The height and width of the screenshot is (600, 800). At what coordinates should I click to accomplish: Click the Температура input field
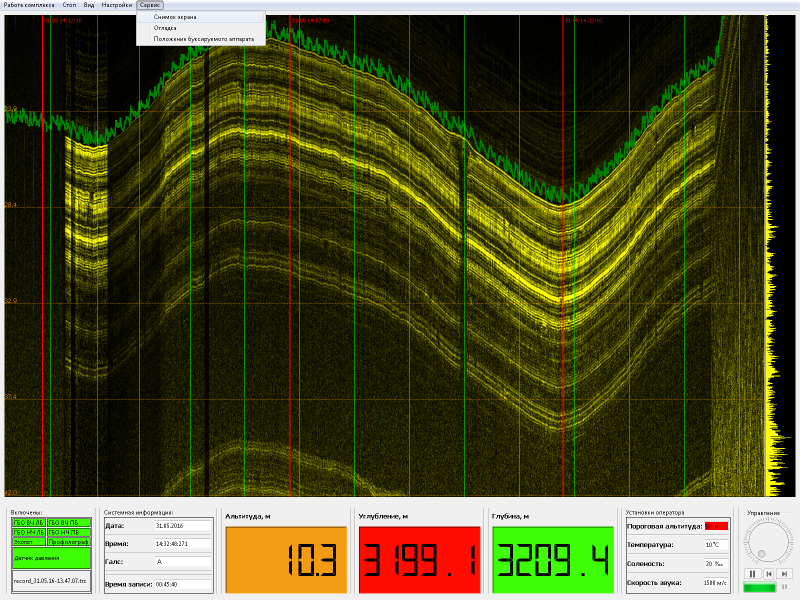(716, 545)
